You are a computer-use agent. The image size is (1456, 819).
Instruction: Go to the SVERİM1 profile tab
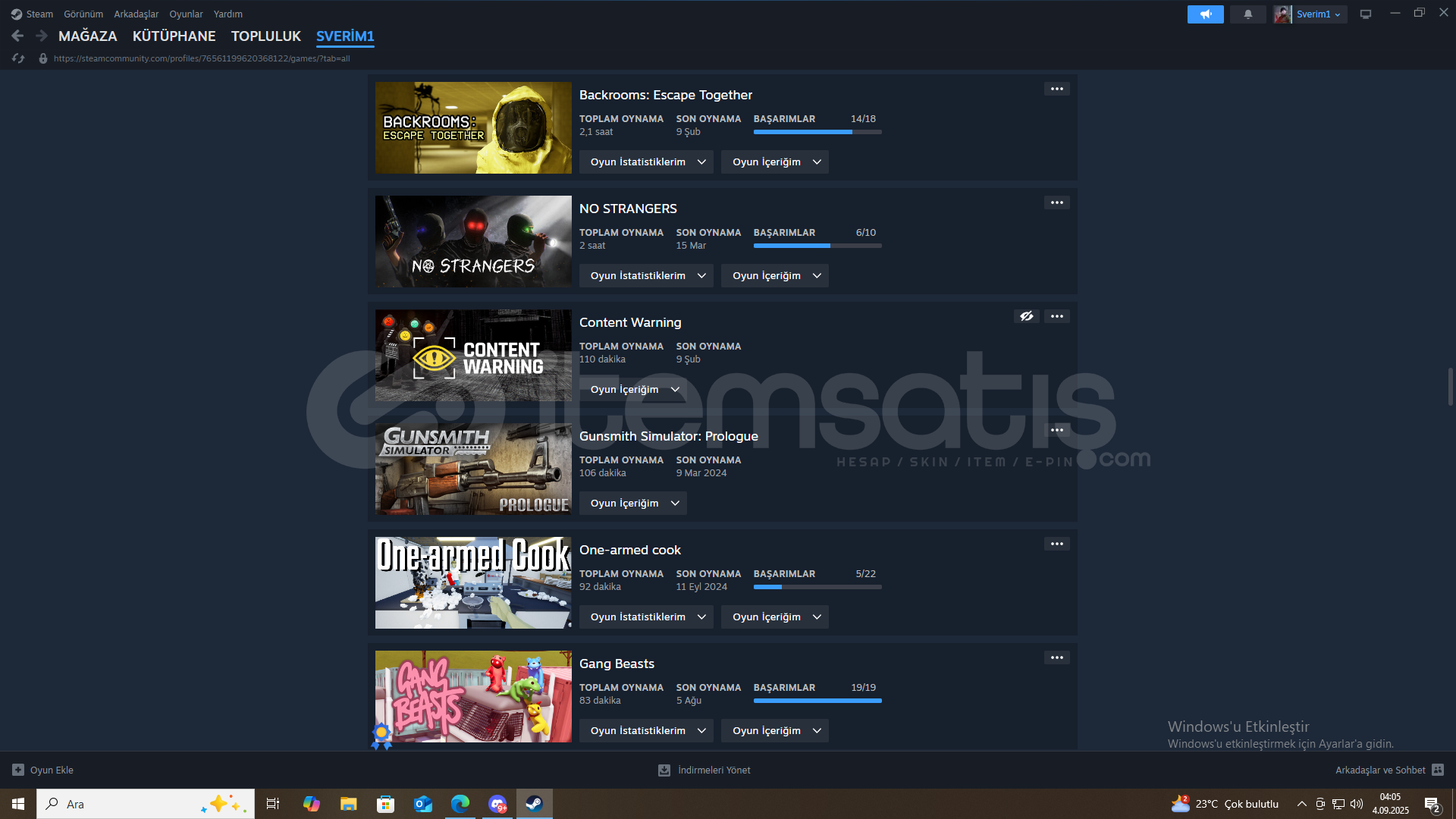click(345, 36)
